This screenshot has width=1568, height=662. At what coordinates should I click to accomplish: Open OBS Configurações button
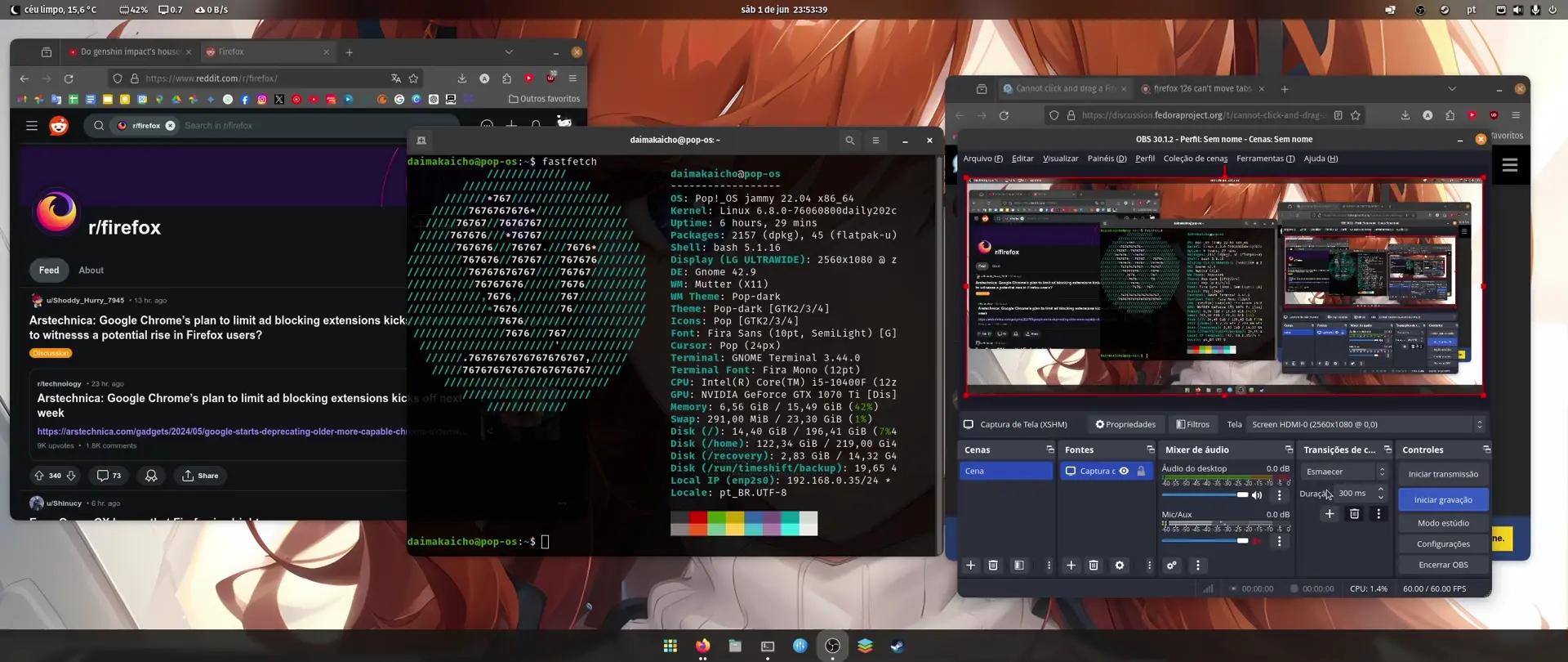pos(1443,544)
